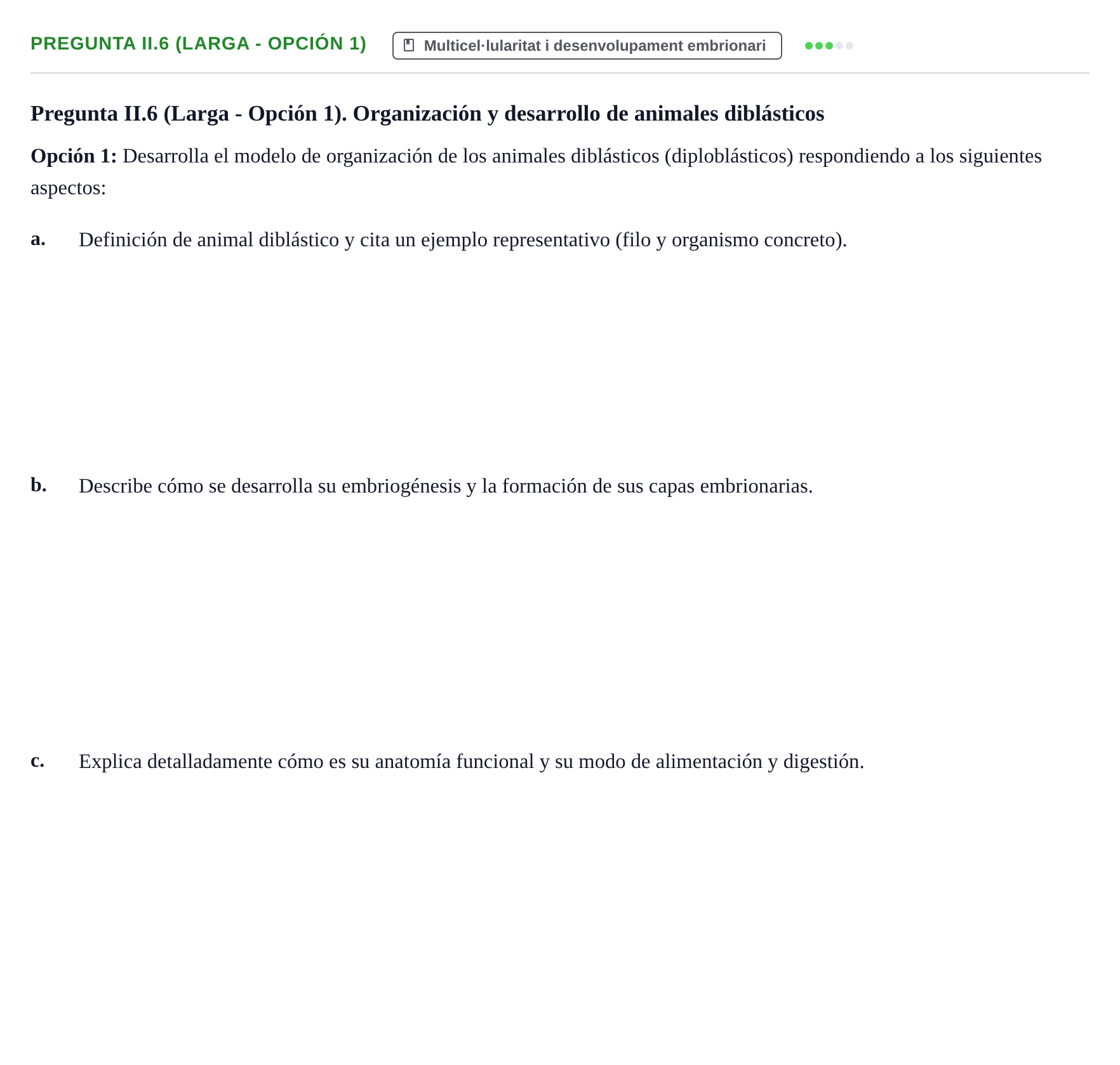Click the 'Opción 1:' bold label

tap(74, 156)
